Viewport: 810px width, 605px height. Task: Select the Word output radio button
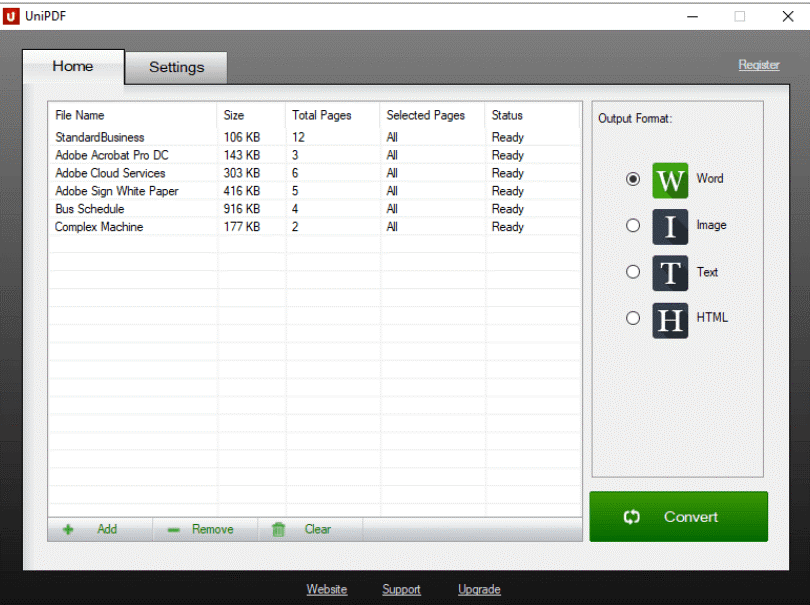point(633,179)
